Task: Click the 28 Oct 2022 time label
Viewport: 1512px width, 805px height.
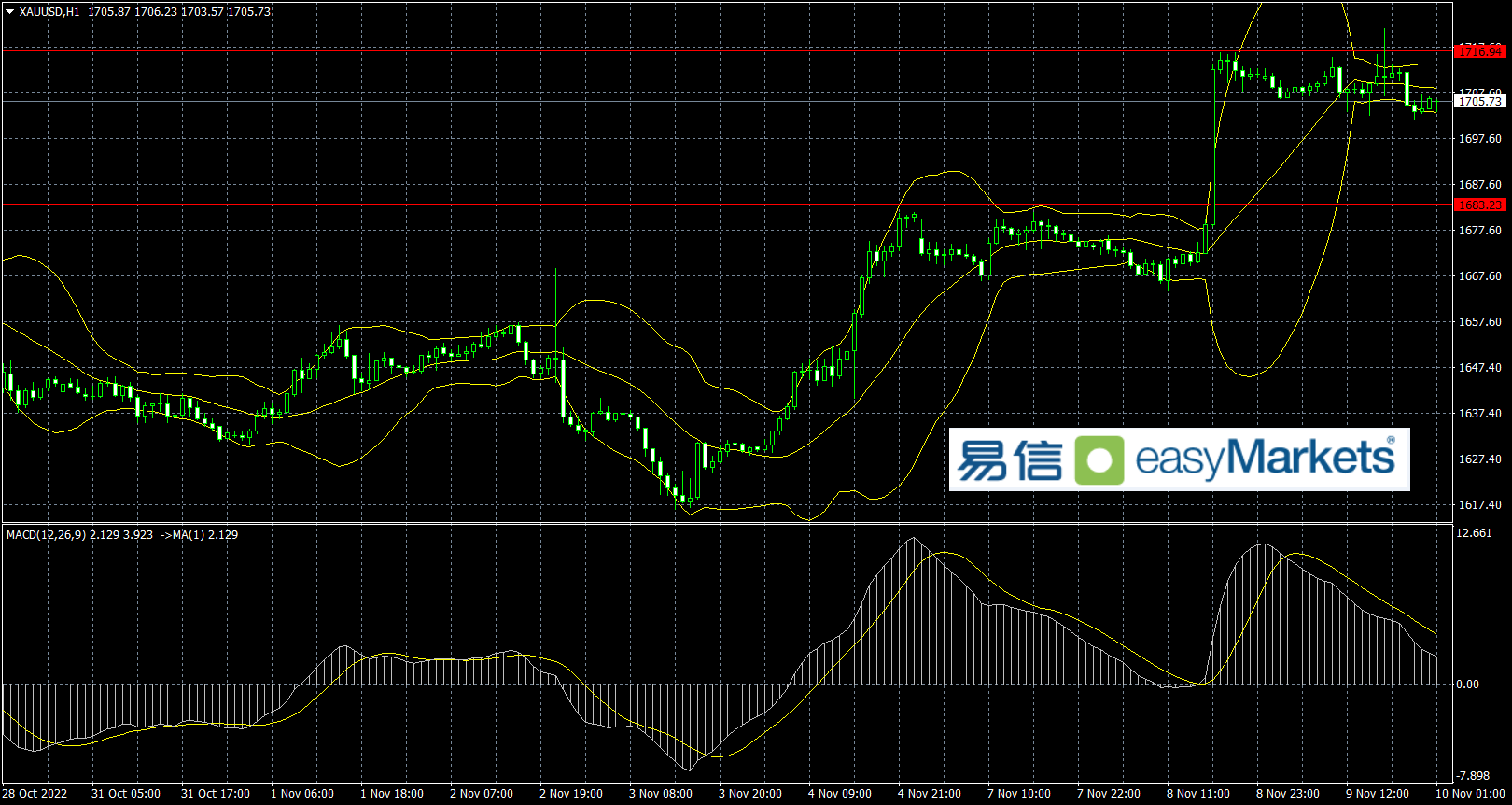Action: click(35, 794)
